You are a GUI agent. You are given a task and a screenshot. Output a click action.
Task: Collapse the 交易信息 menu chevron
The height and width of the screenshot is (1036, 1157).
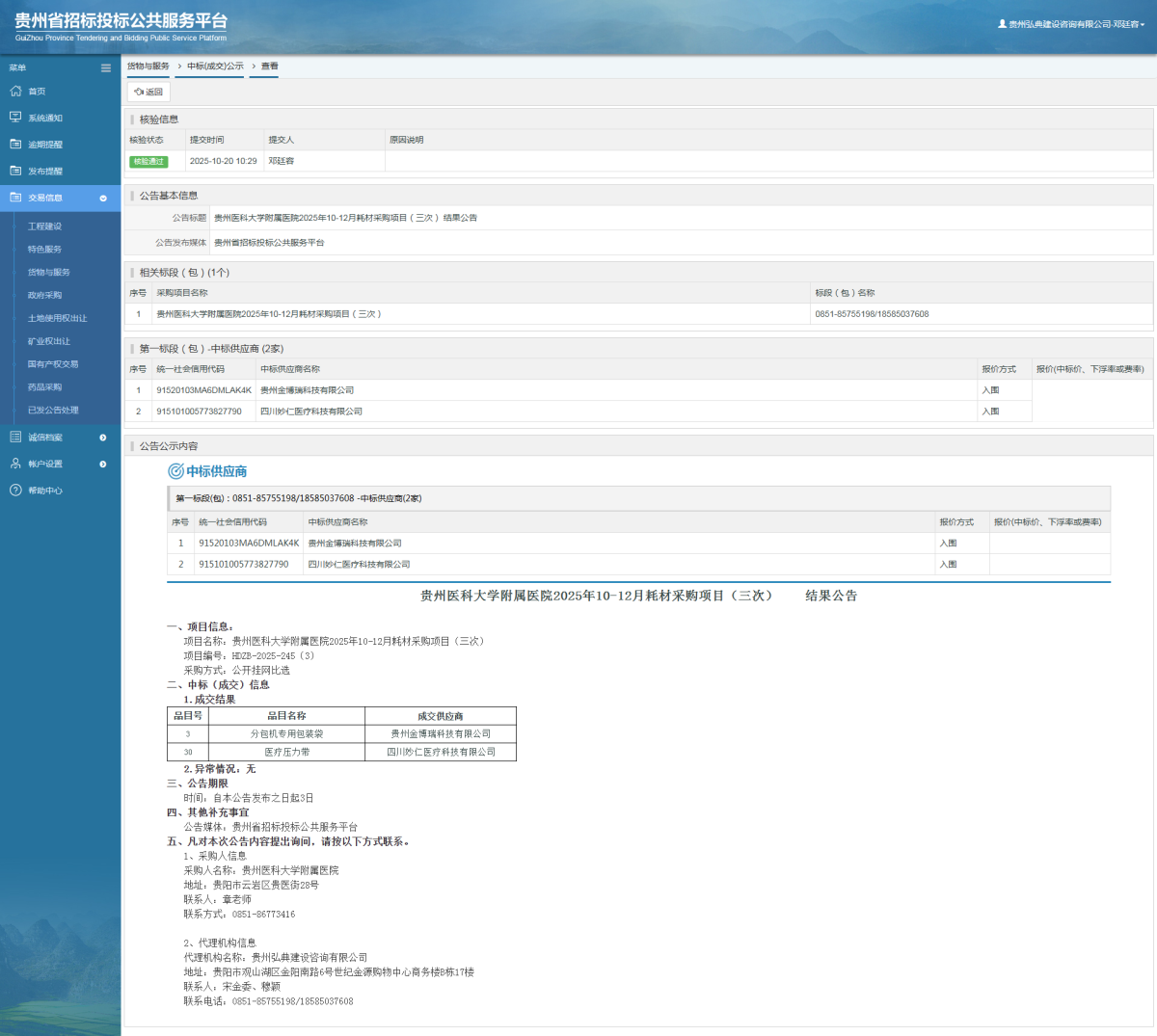(x=103, y=198)
